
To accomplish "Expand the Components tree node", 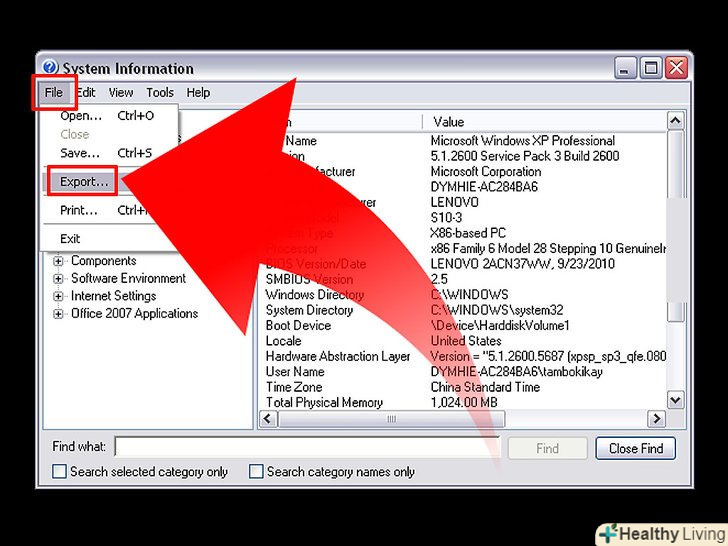I will (58, 261).
